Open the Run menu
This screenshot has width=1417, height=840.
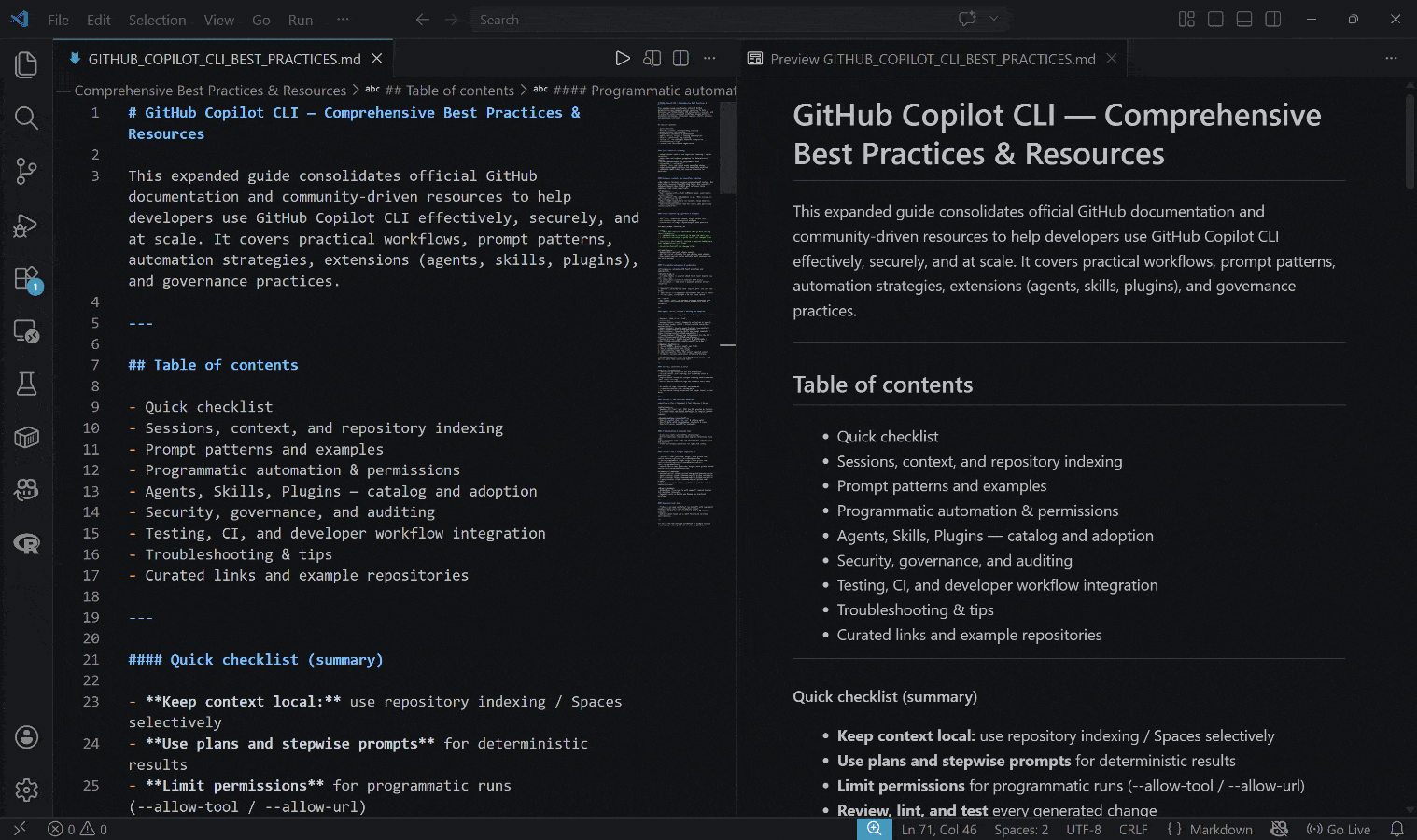[x=301, y=20]
